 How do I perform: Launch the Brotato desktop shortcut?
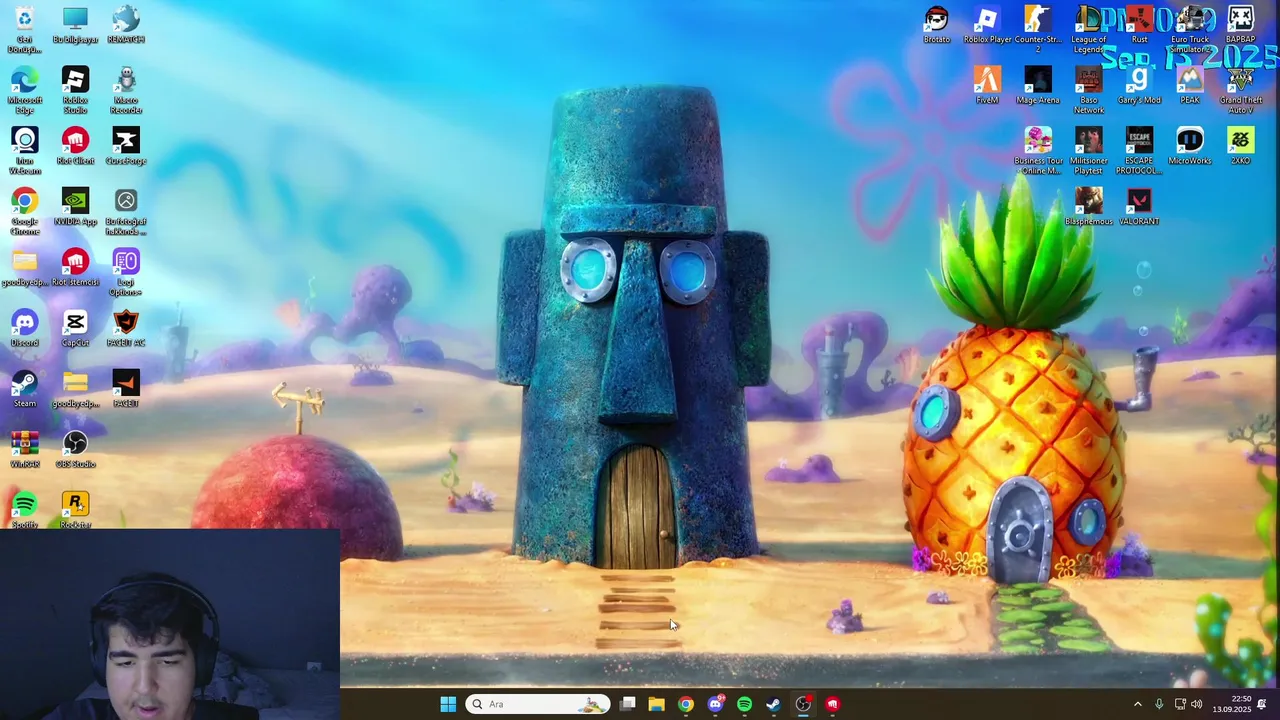[937, 26]
